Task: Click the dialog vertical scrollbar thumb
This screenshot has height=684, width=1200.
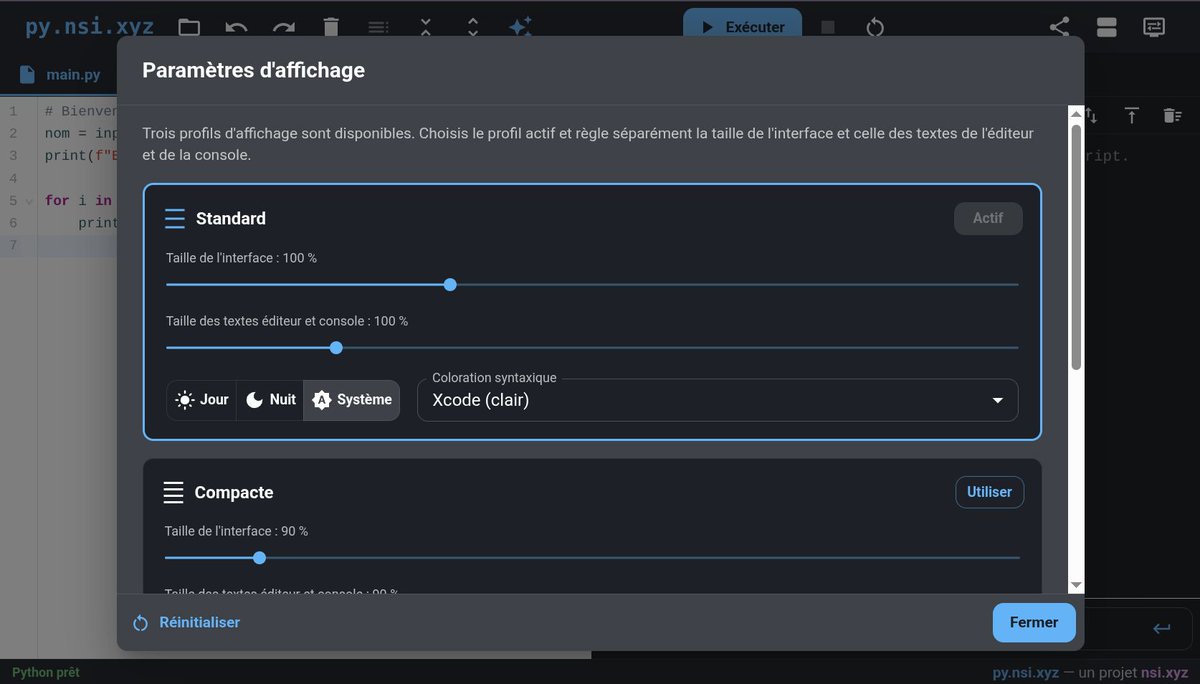Action: coord(1076,247)
